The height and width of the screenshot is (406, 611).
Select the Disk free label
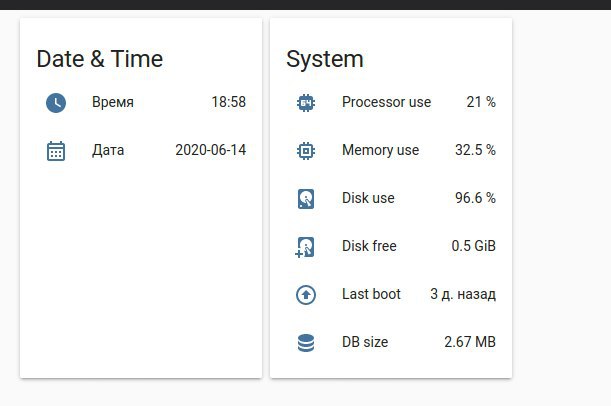click(369, 246)
